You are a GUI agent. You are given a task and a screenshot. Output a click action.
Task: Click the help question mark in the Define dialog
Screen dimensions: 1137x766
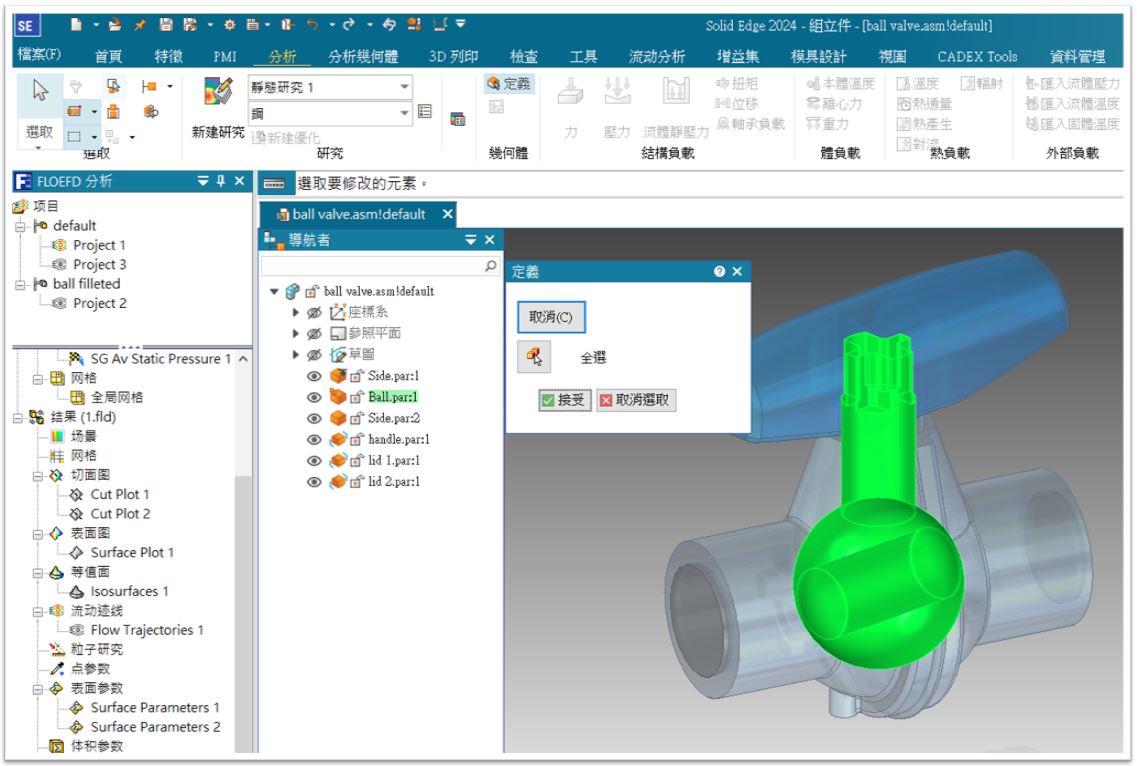(x=719, y=271)
